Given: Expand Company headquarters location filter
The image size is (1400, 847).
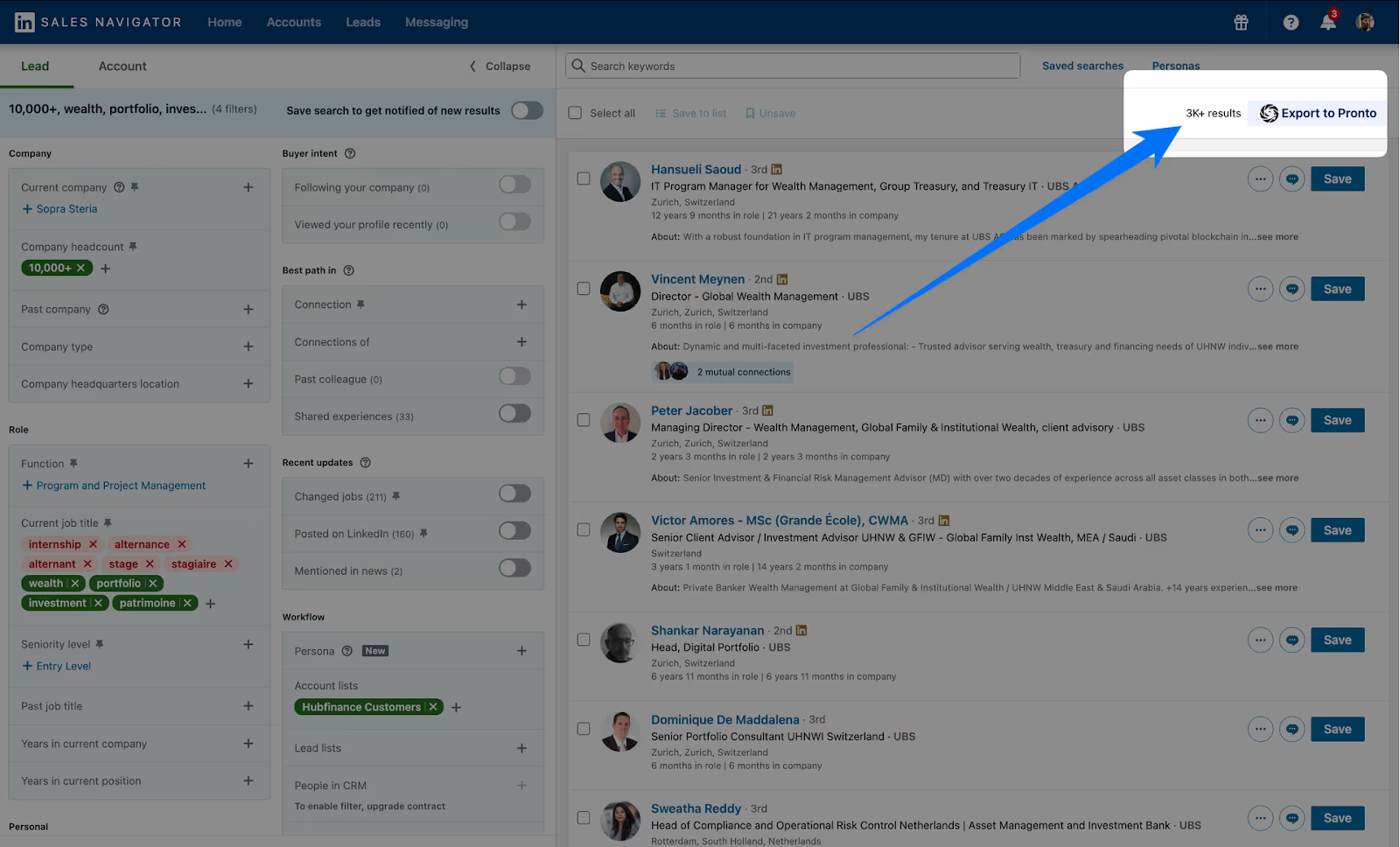Looking at the screenshot, I should coord(248,384).
